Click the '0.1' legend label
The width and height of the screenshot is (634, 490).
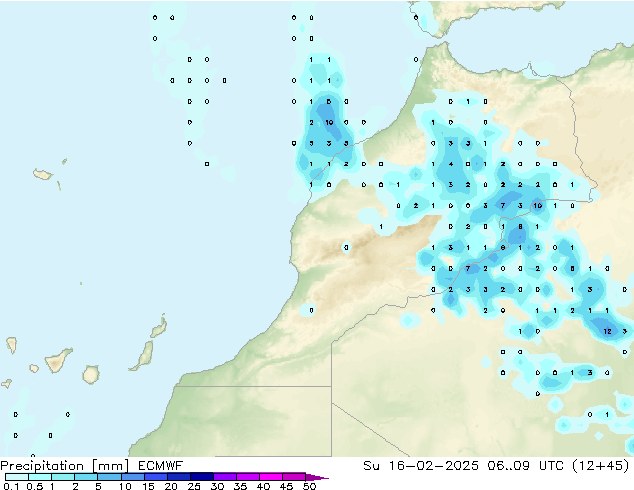click(11, 486)
